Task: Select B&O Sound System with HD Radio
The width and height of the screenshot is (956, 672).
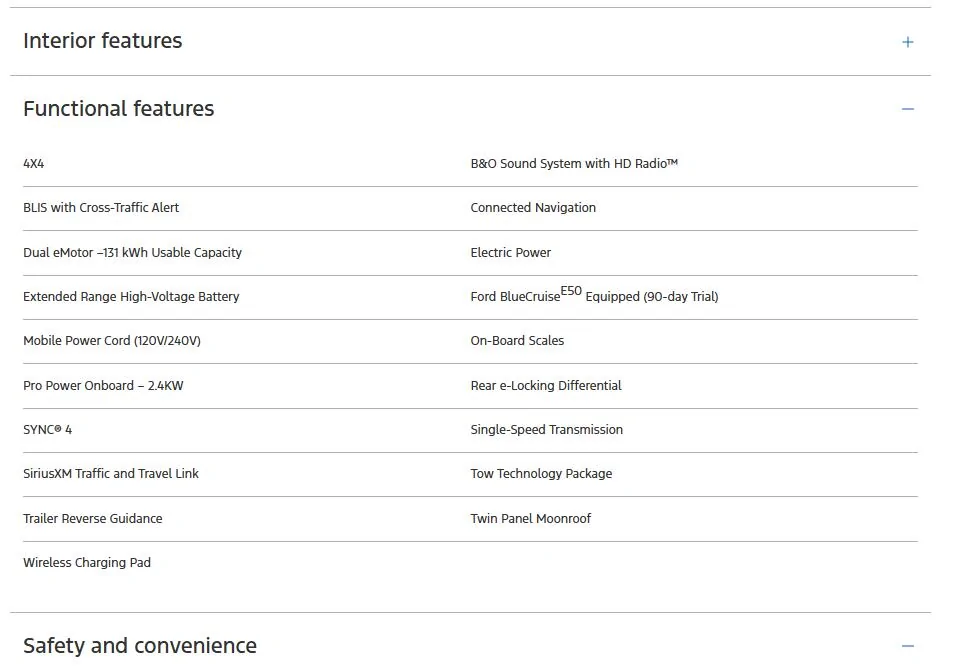Action: (574, 163)
